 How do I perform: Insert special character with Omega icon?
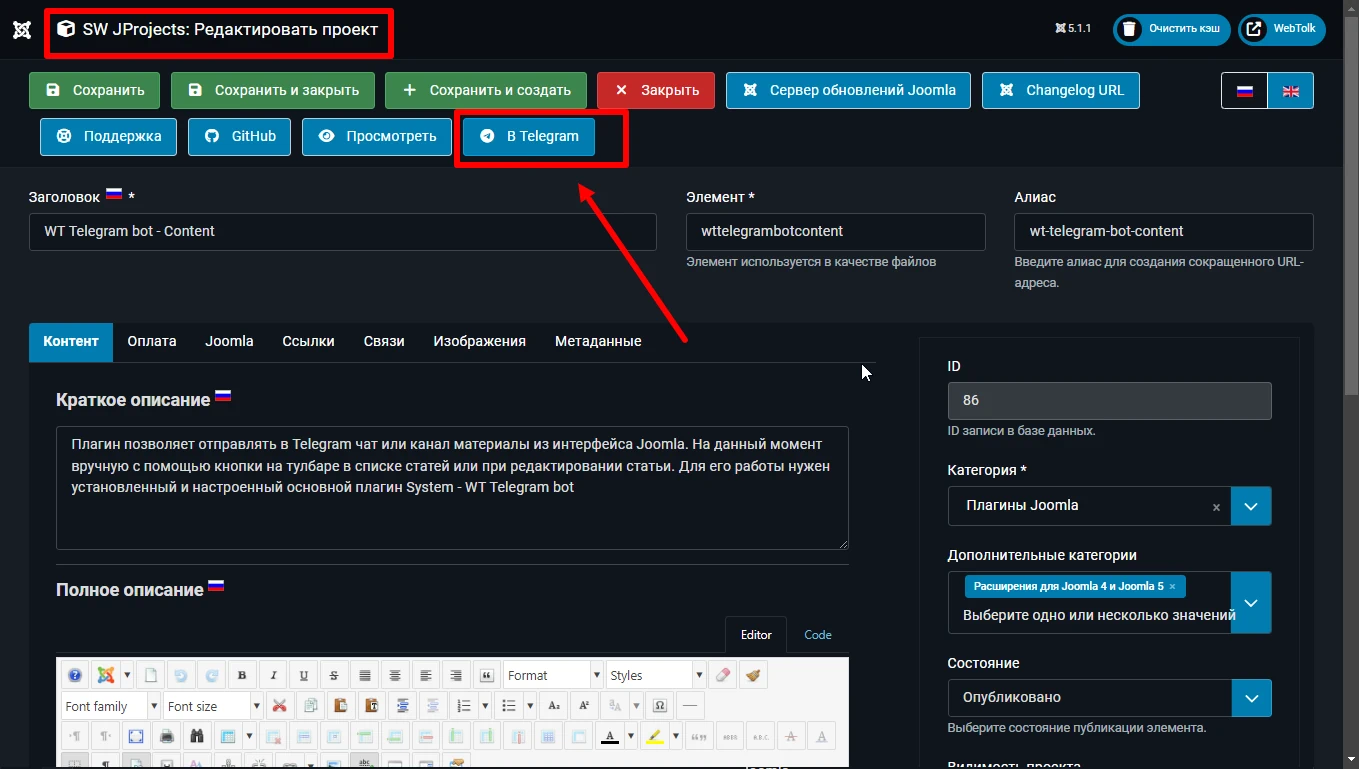[x=659, y=706]
